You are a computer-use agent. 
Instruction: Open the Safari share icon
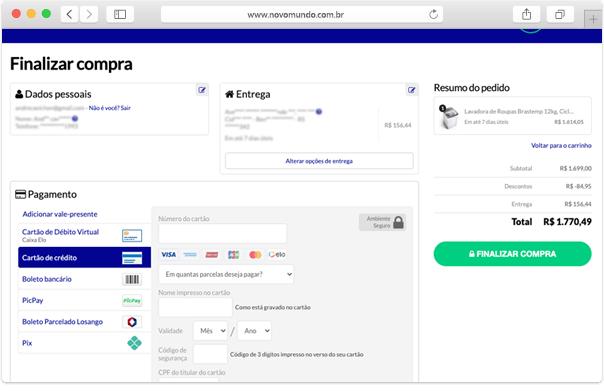pos(526,15)
